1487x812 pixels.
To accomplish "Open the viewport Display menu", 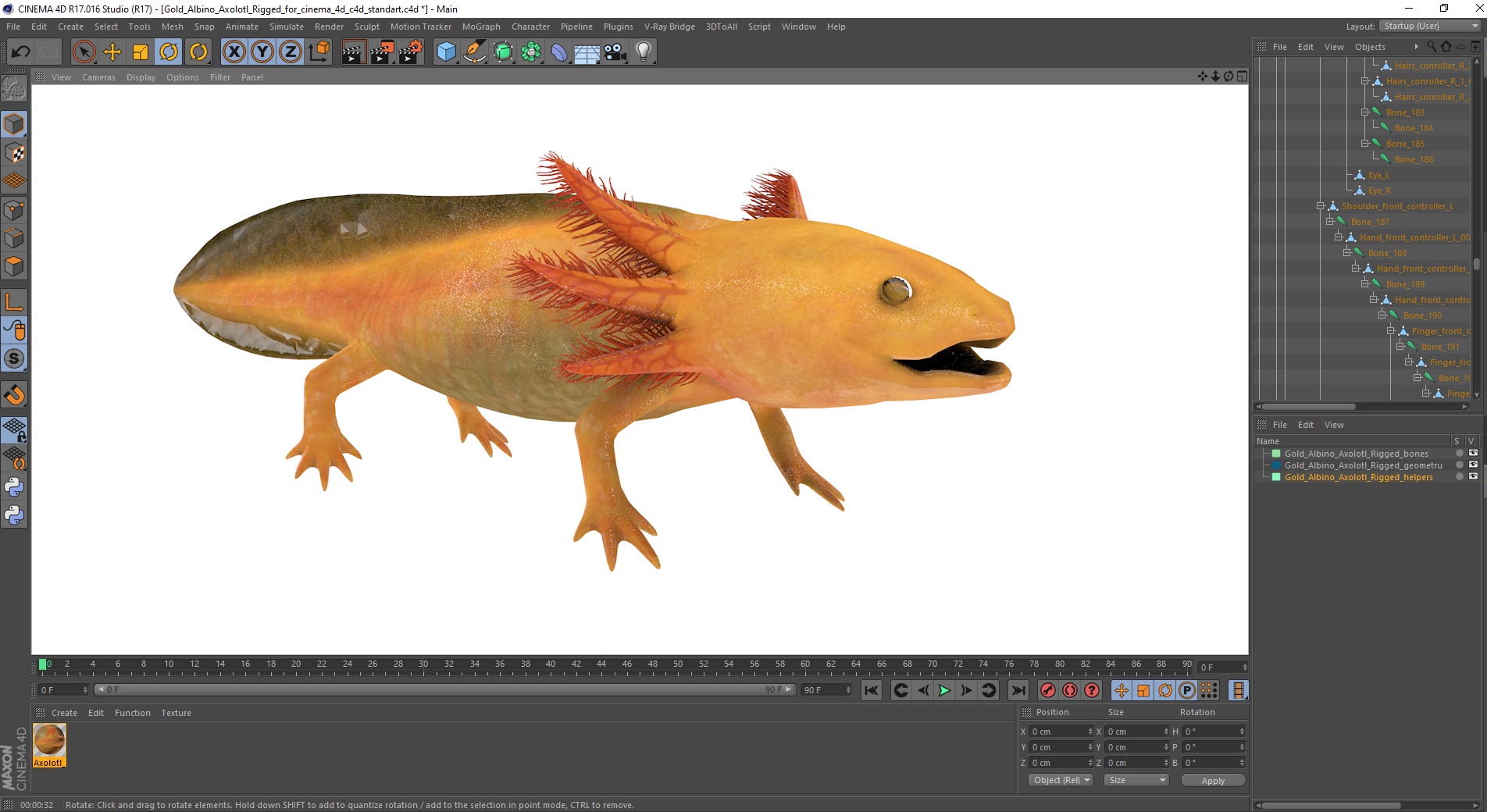I will coord(141,77).
